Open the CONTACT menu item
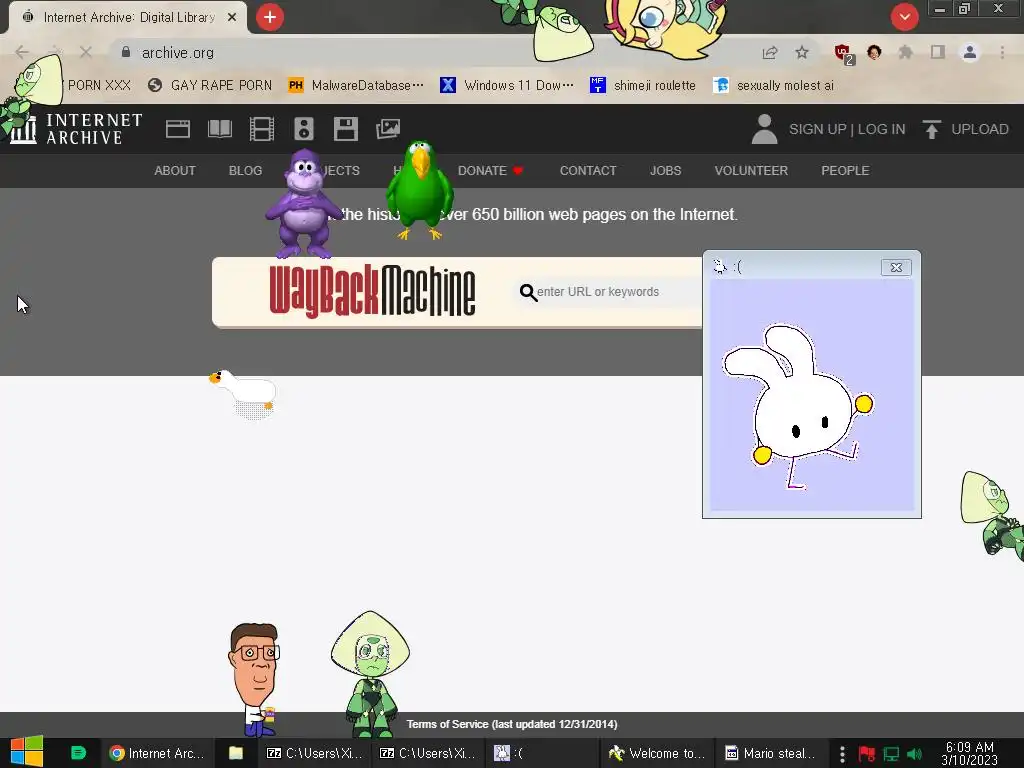The image size is (1024, 768). pos(588,170)
